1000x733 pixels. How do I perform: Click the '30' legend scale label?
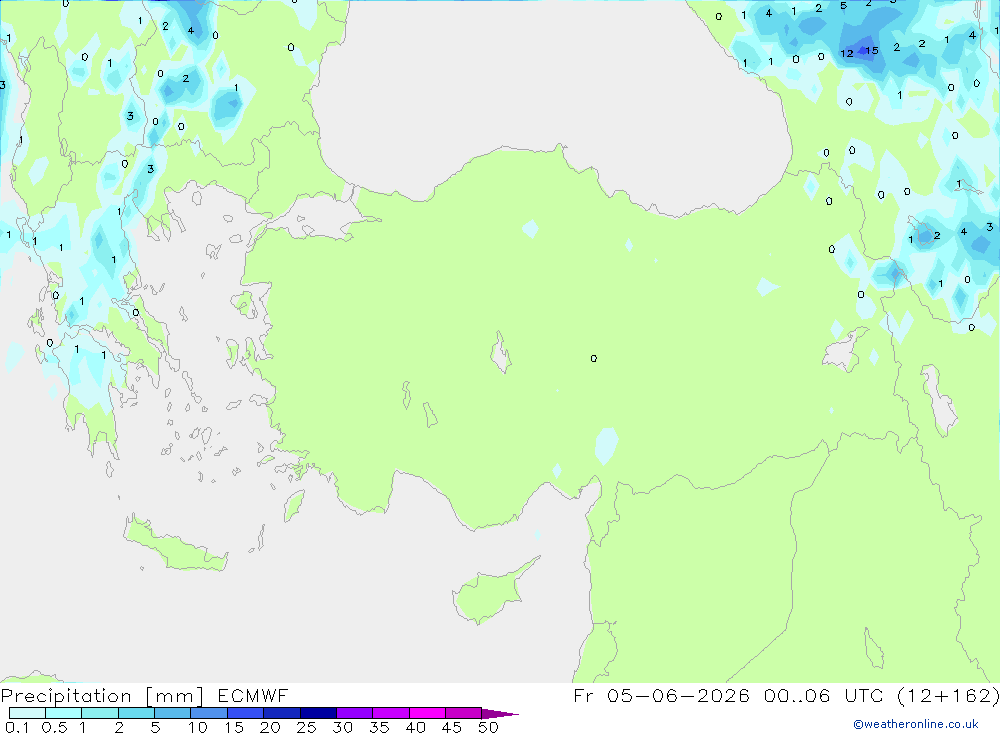click(343, 727)
